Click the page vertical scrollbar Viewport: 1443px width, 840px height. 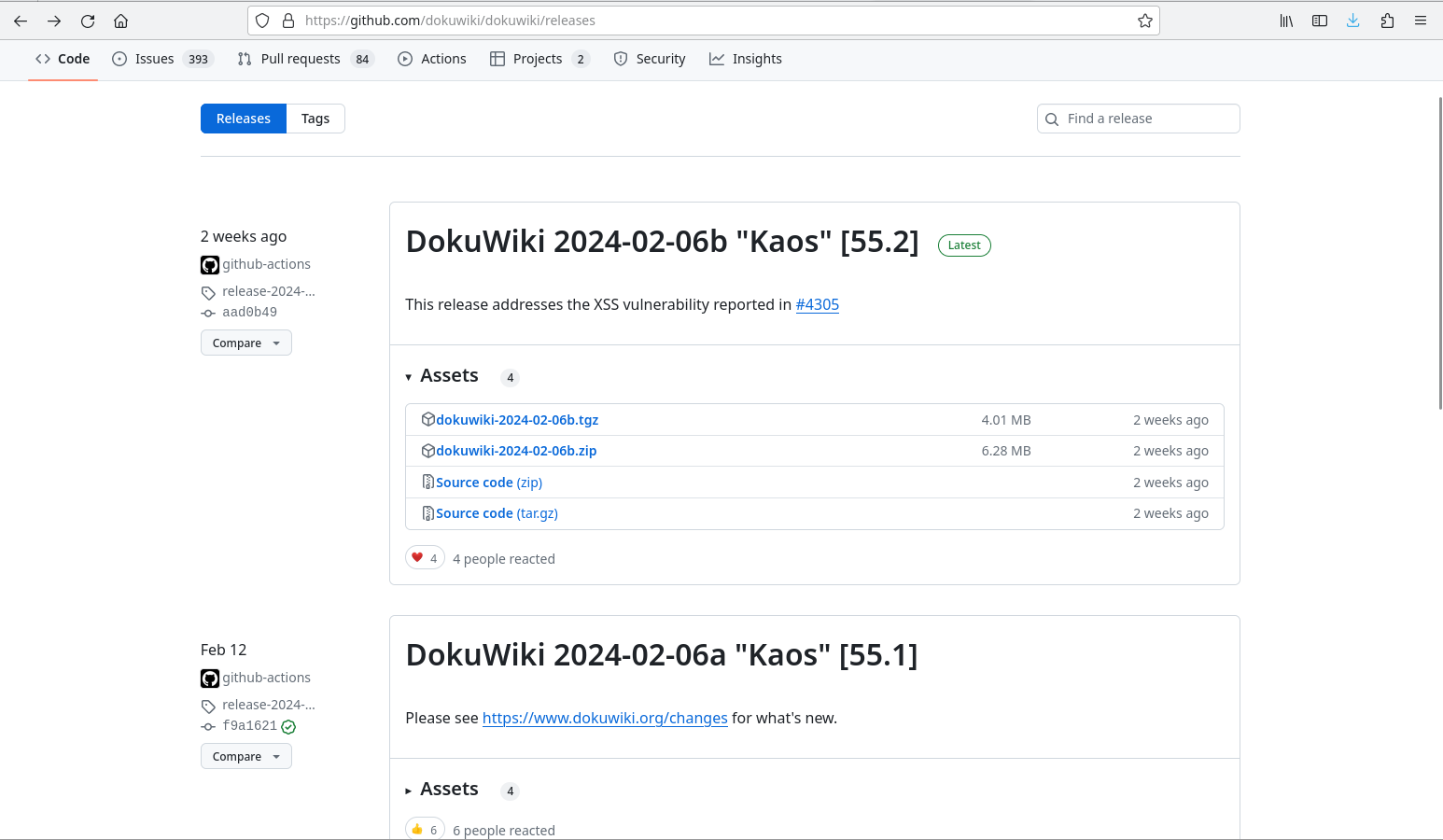click(1439, 252)
